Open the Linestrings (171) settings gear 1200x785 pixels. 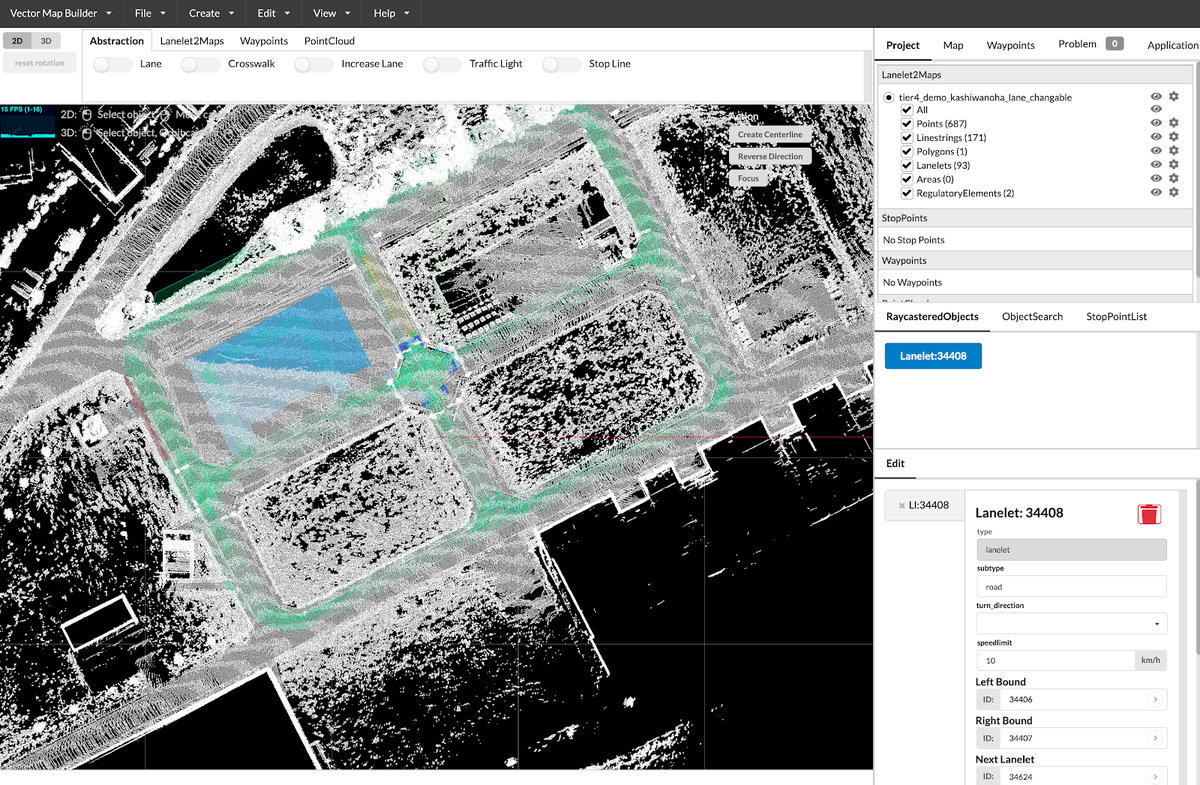1174,138
